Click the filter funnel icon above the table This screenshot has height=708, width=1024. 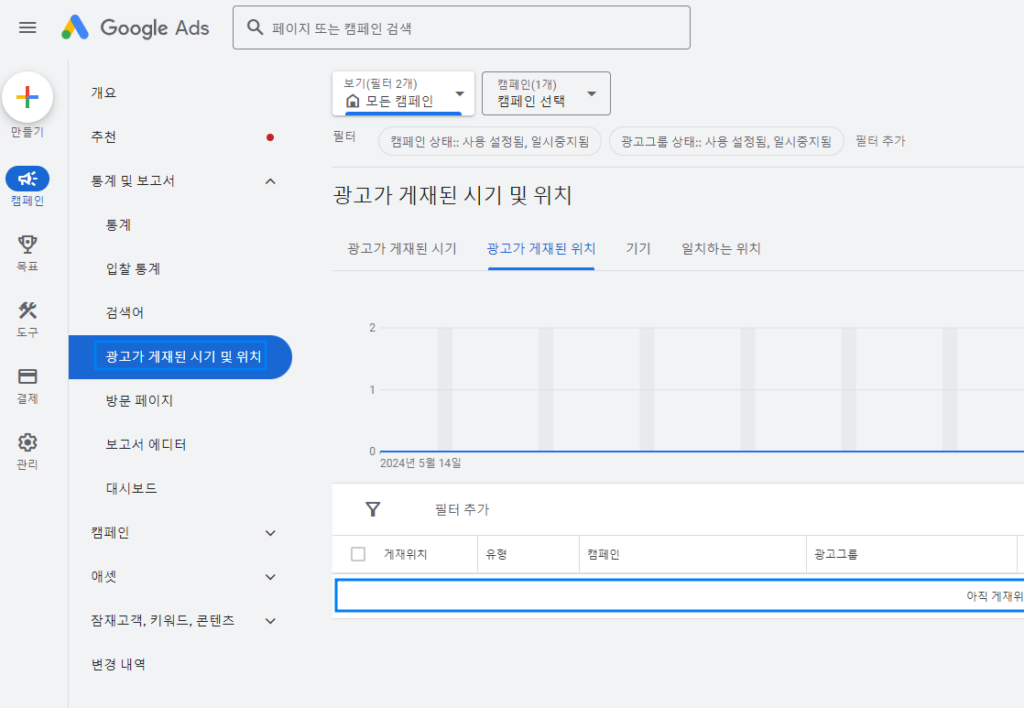click(x=373, y=509)
